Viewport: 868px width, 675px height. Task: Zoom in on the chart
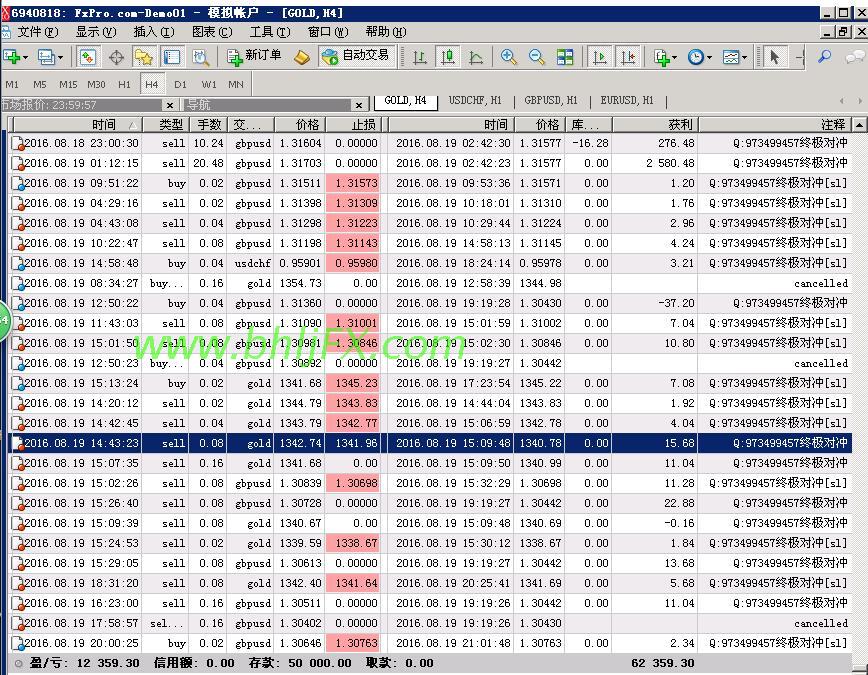508,57
